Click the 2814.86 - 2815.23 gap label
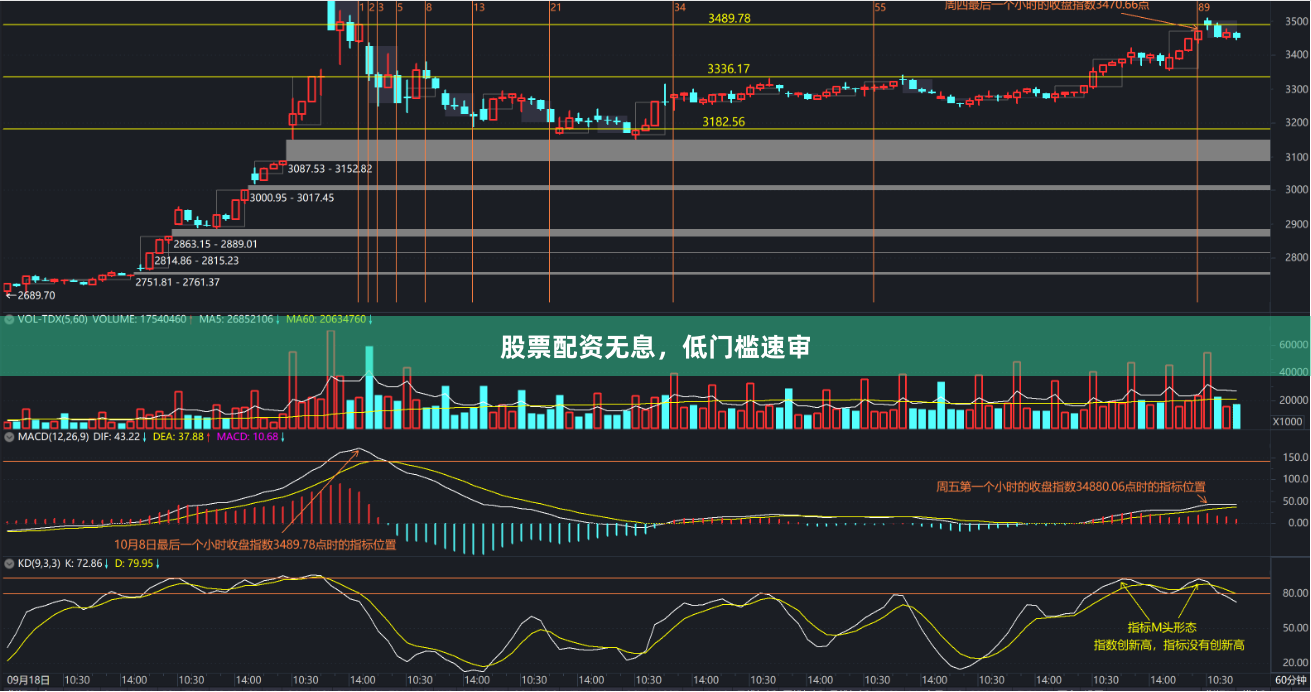The image size is (1311, 692). (x=196, y=260)
